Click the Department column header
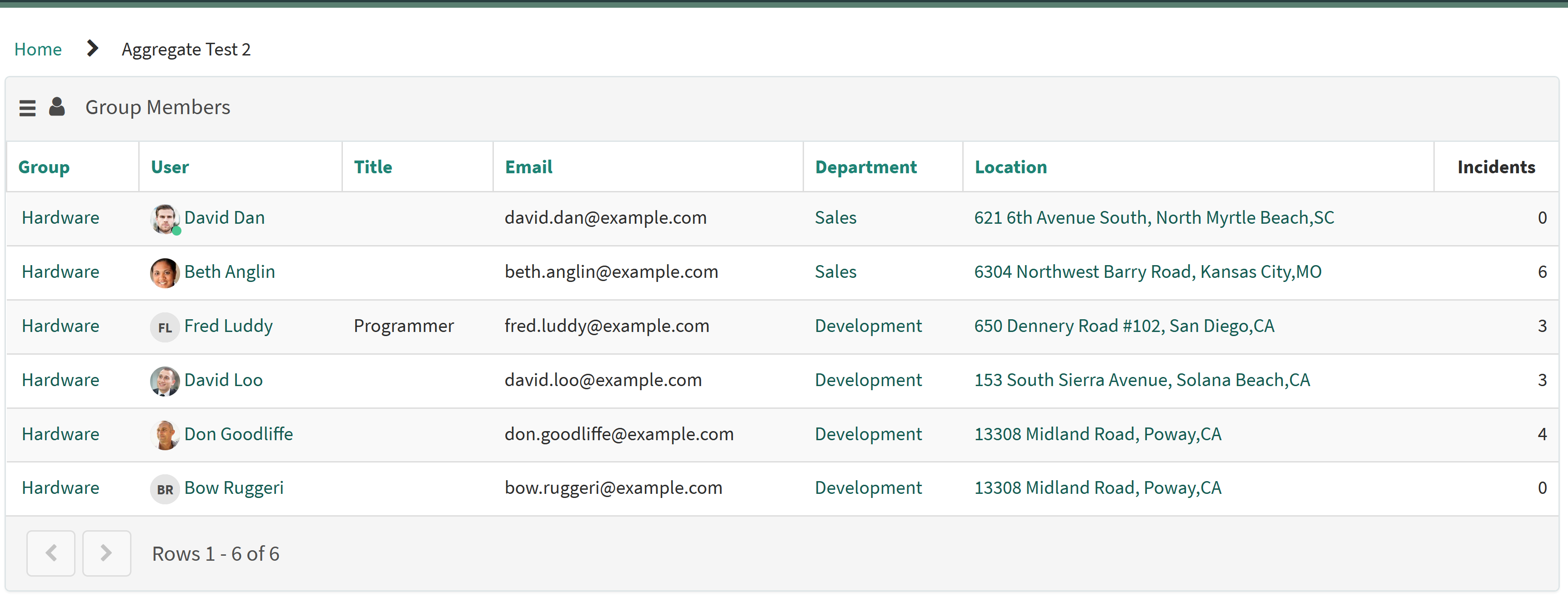The image size is (1568, 598). (x=865, y=167)
